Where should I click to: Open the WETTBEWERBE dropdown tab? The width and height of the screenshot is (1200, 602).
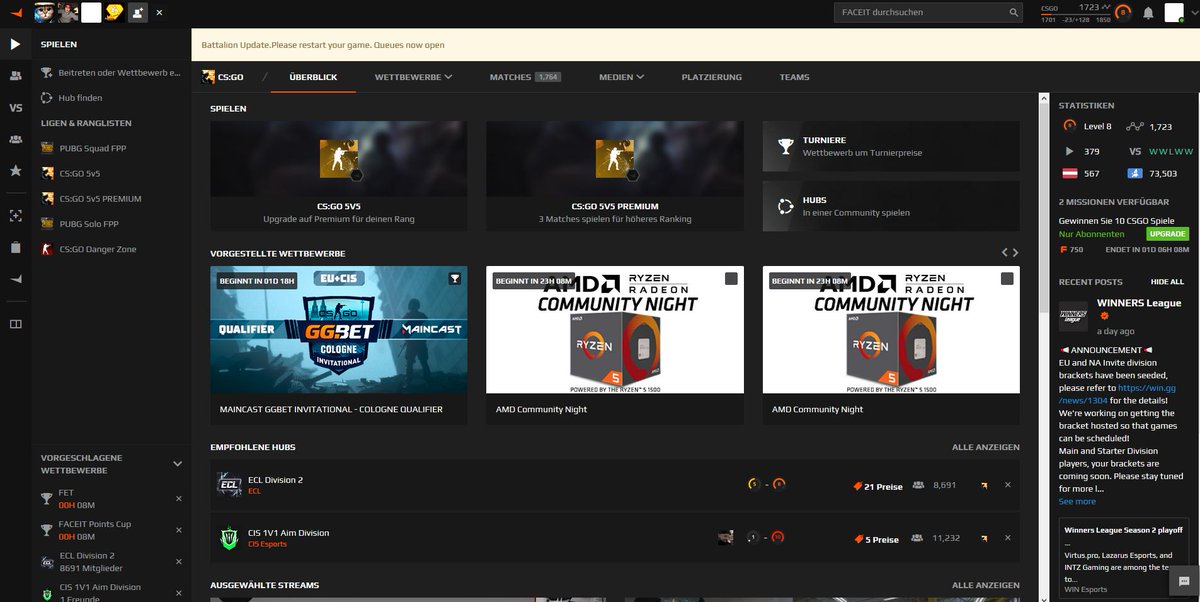click(x=413, y=77)
